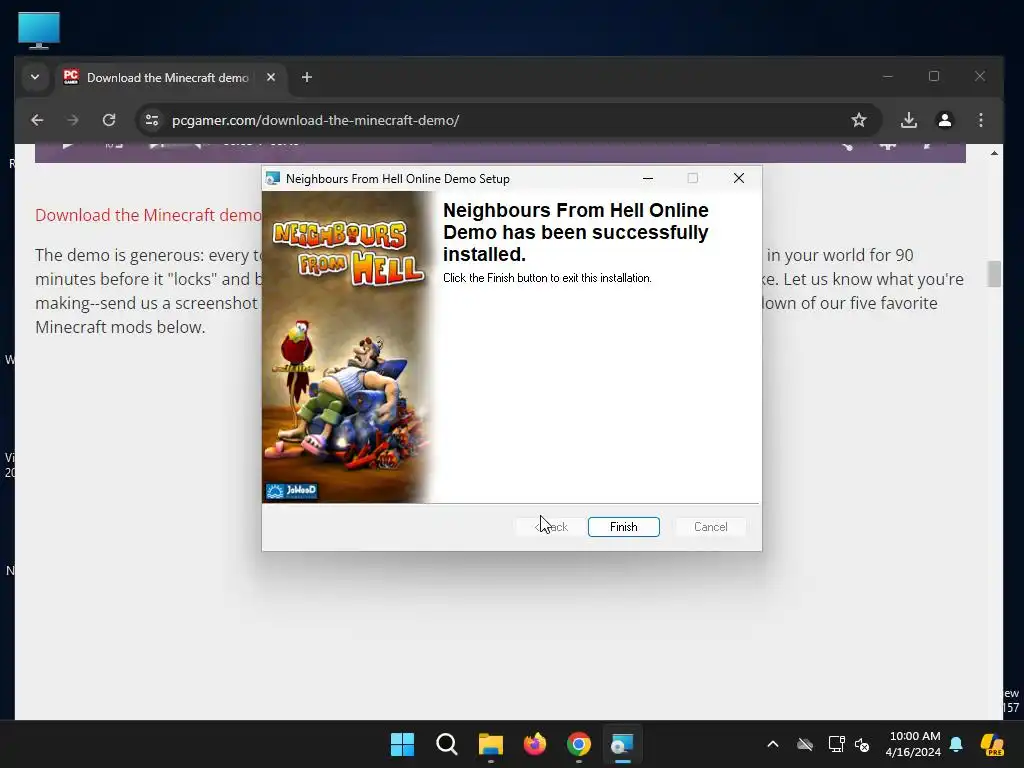
Task: Select the installer icon in taskbar
Action: [x=622, y=744]
